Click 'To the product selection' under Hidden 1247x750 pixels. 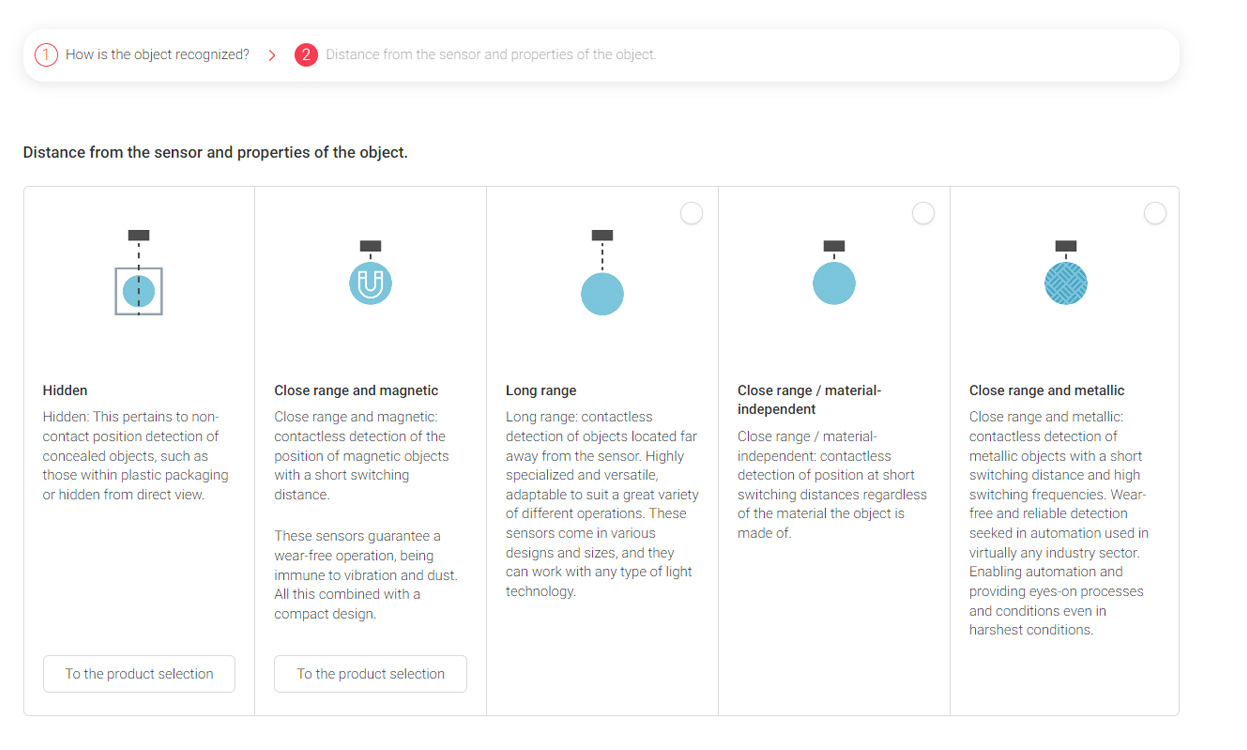click(x=139, y=674)
